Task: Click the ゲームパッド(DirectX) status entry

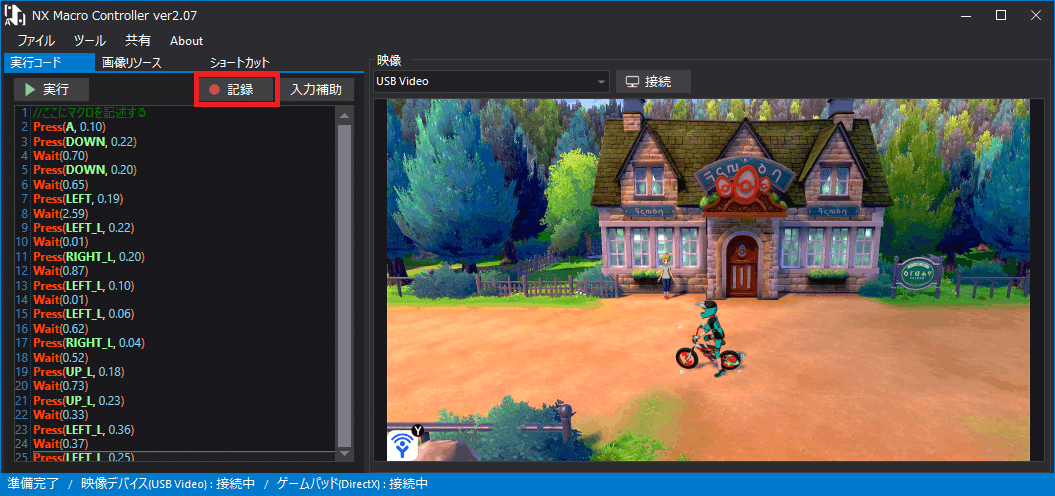Action: [x=353, y=484]
